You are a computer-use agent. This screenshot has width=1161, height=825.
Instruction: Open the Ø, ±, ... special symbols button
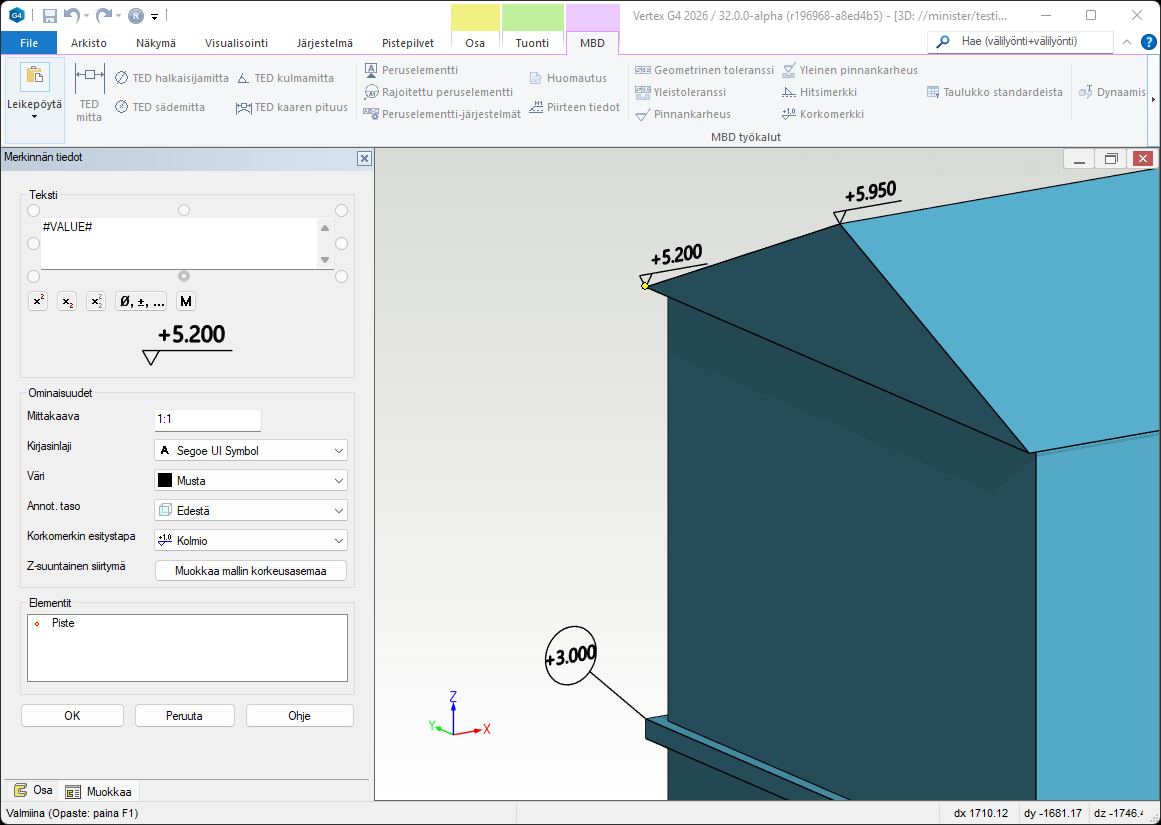pyautogui.click(x=141, y=301)
